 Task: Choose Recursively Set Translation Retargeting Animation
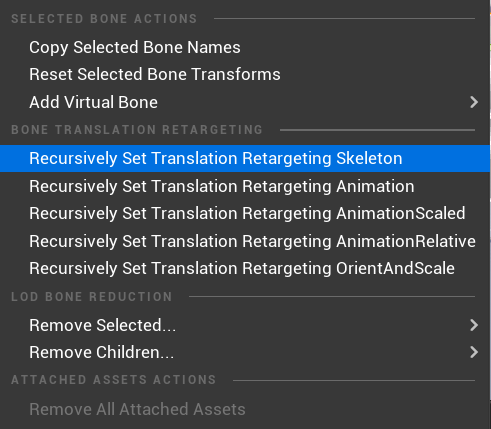pos(245,186)
